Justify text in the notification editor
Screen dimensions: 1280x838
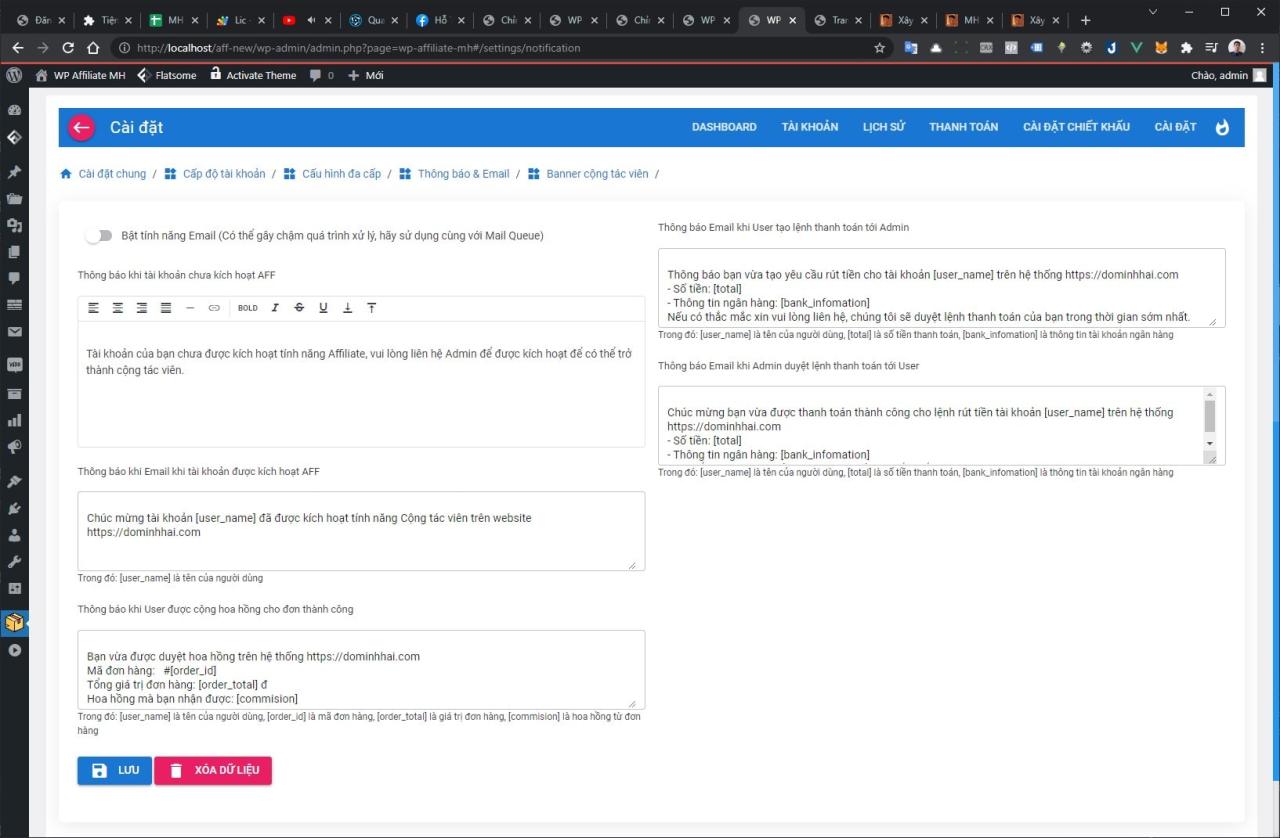(x=165, y=307)
